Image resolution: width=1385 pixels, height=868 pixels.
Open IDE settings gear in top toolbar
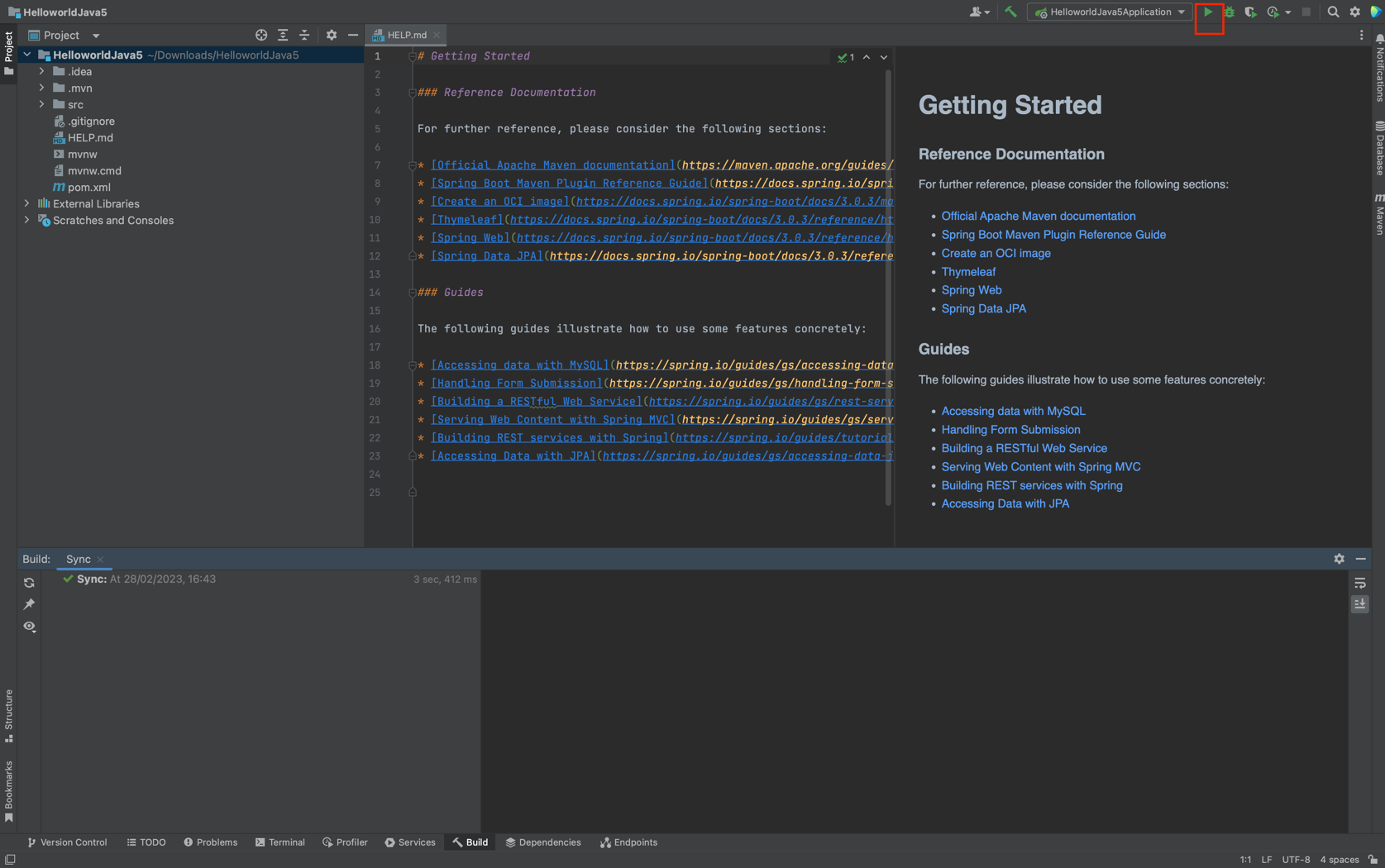click(x=1354, y=12)
